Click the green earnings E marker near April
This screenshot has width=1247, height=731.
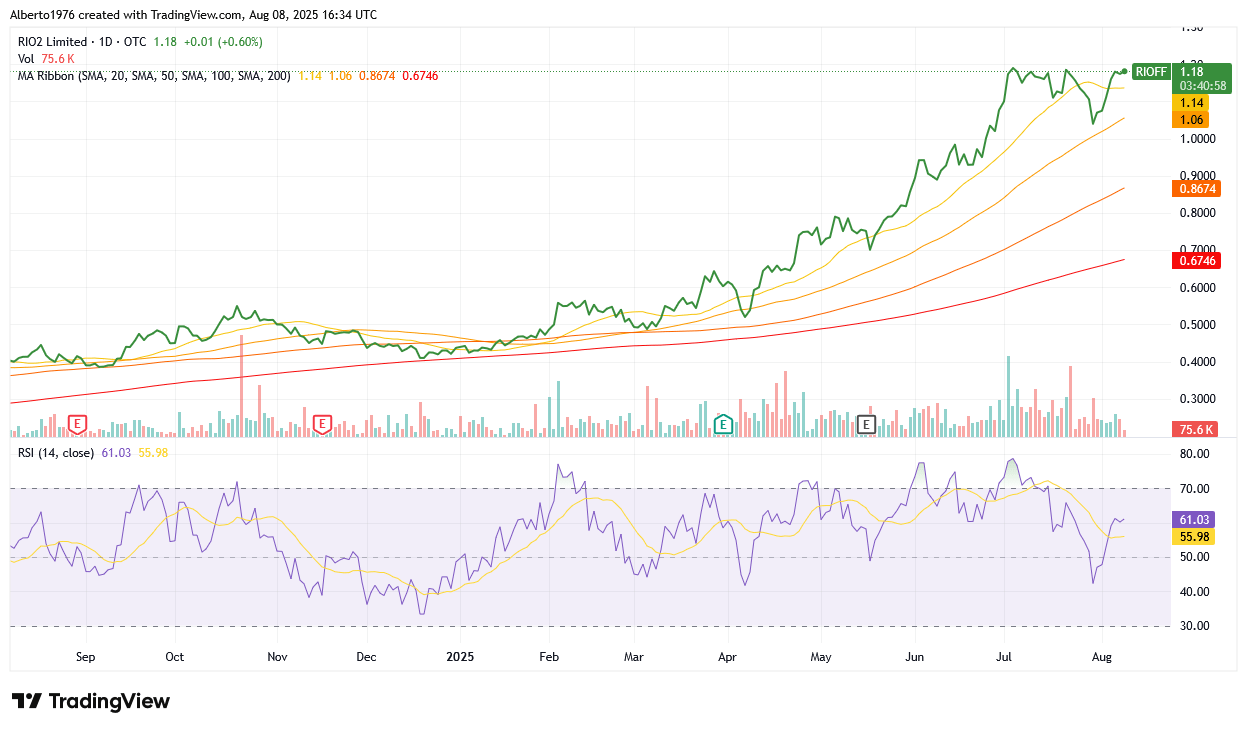(723, 424)
